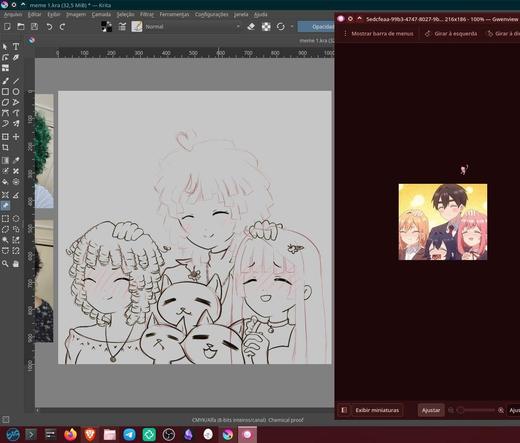Image resolution: width=520 pixels, height=443 pixels.
Task: Select the Rectangle shape tool
Action: point(5,91)
